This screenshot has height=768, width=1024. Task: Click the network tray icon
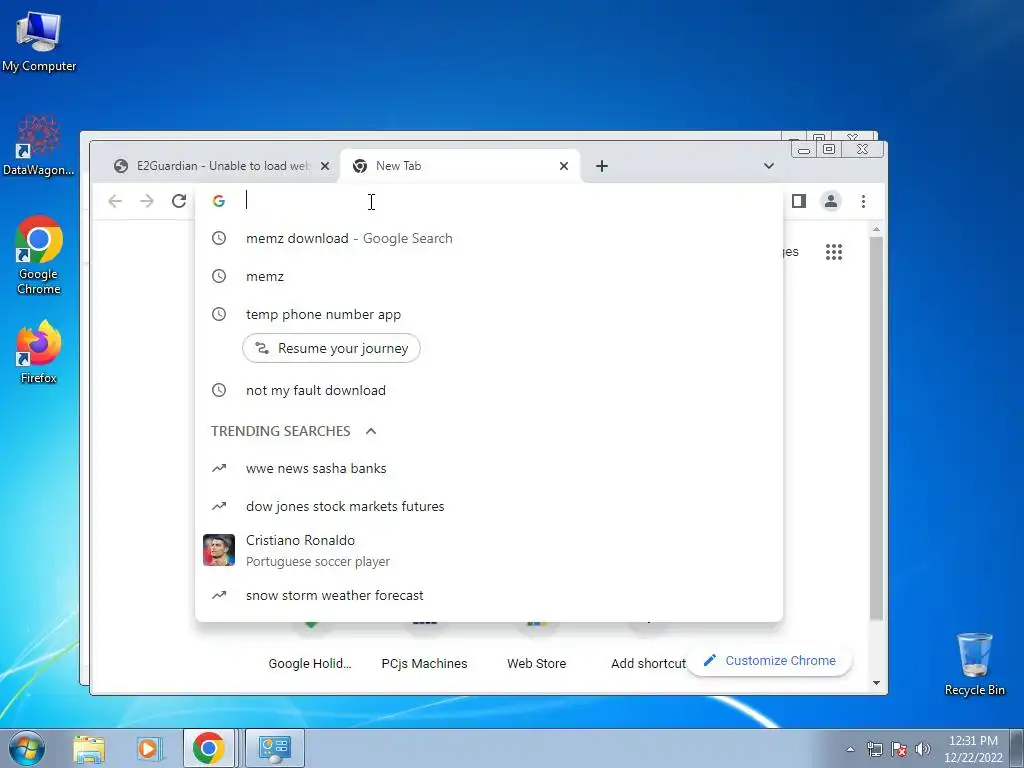(x=874, y=749)
